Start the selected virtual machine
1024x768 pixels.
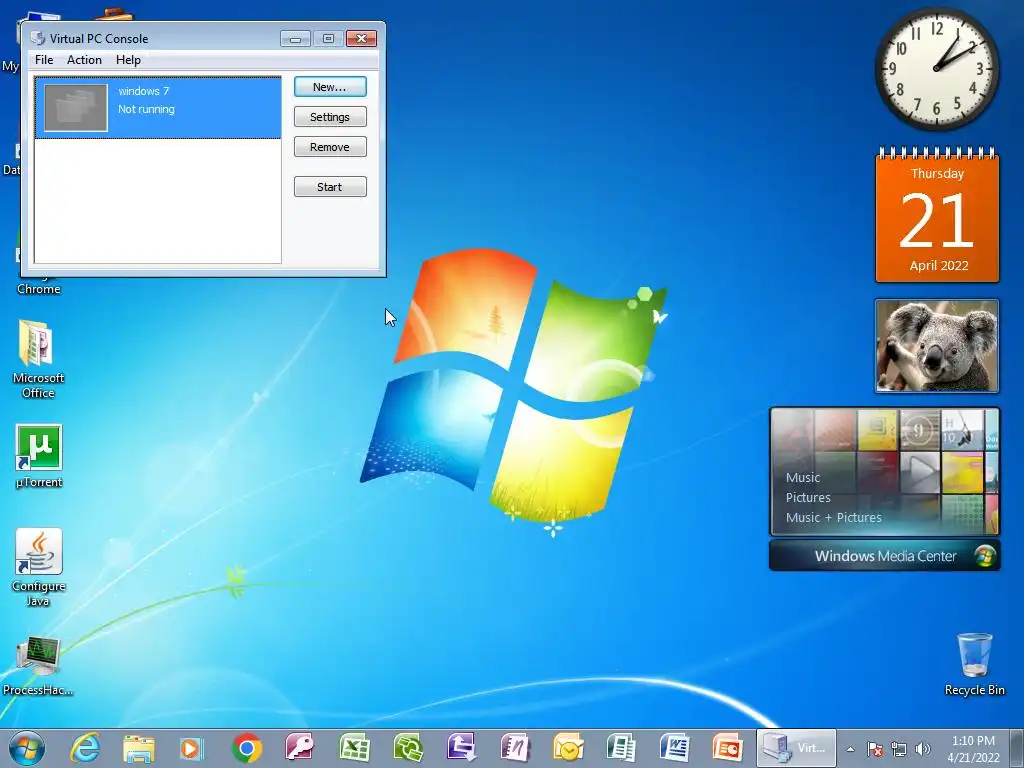click(x=330, y=187)
